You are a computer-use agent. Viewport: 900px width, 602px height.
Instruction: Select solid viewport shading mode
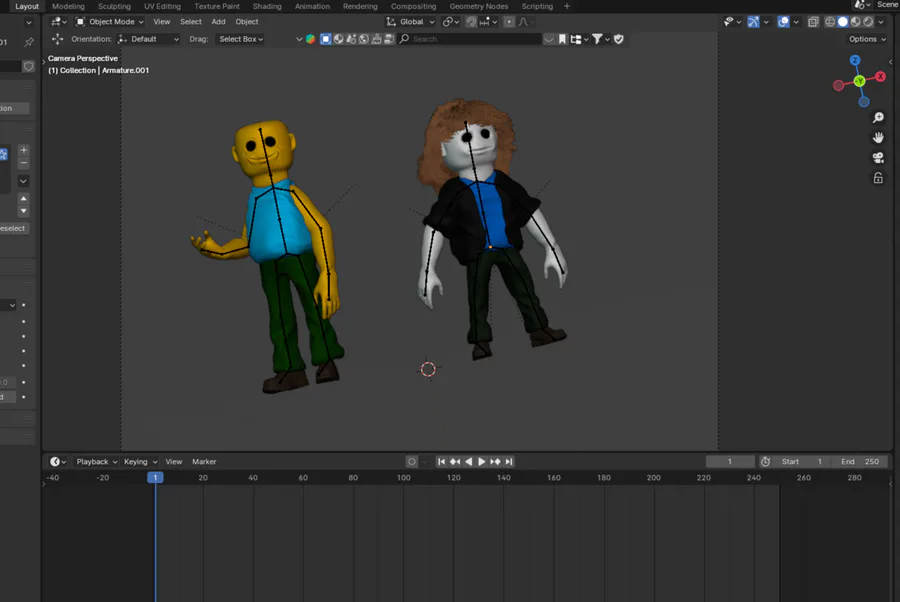(842, 22)
